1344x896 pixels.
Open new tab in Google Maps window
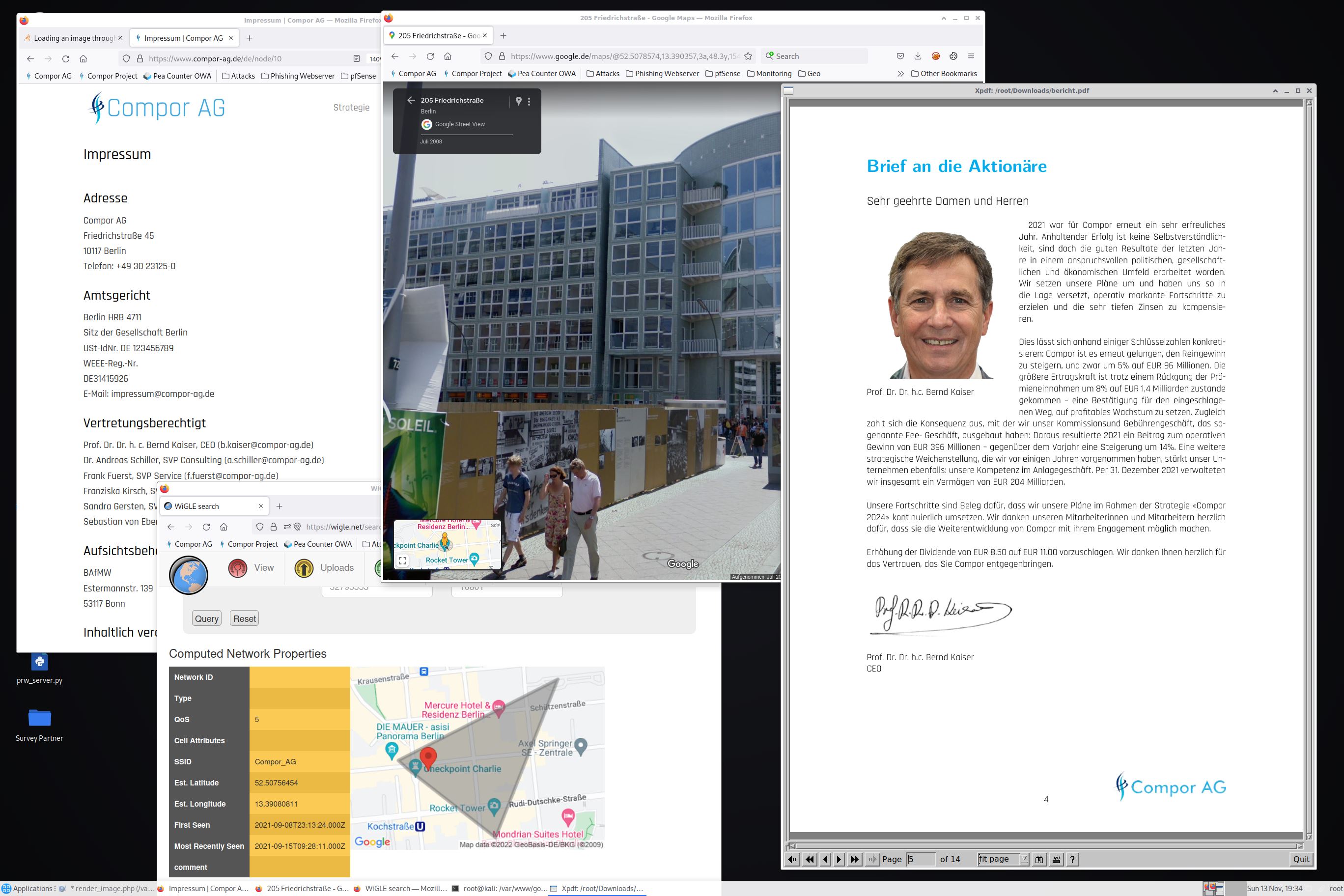503,35
